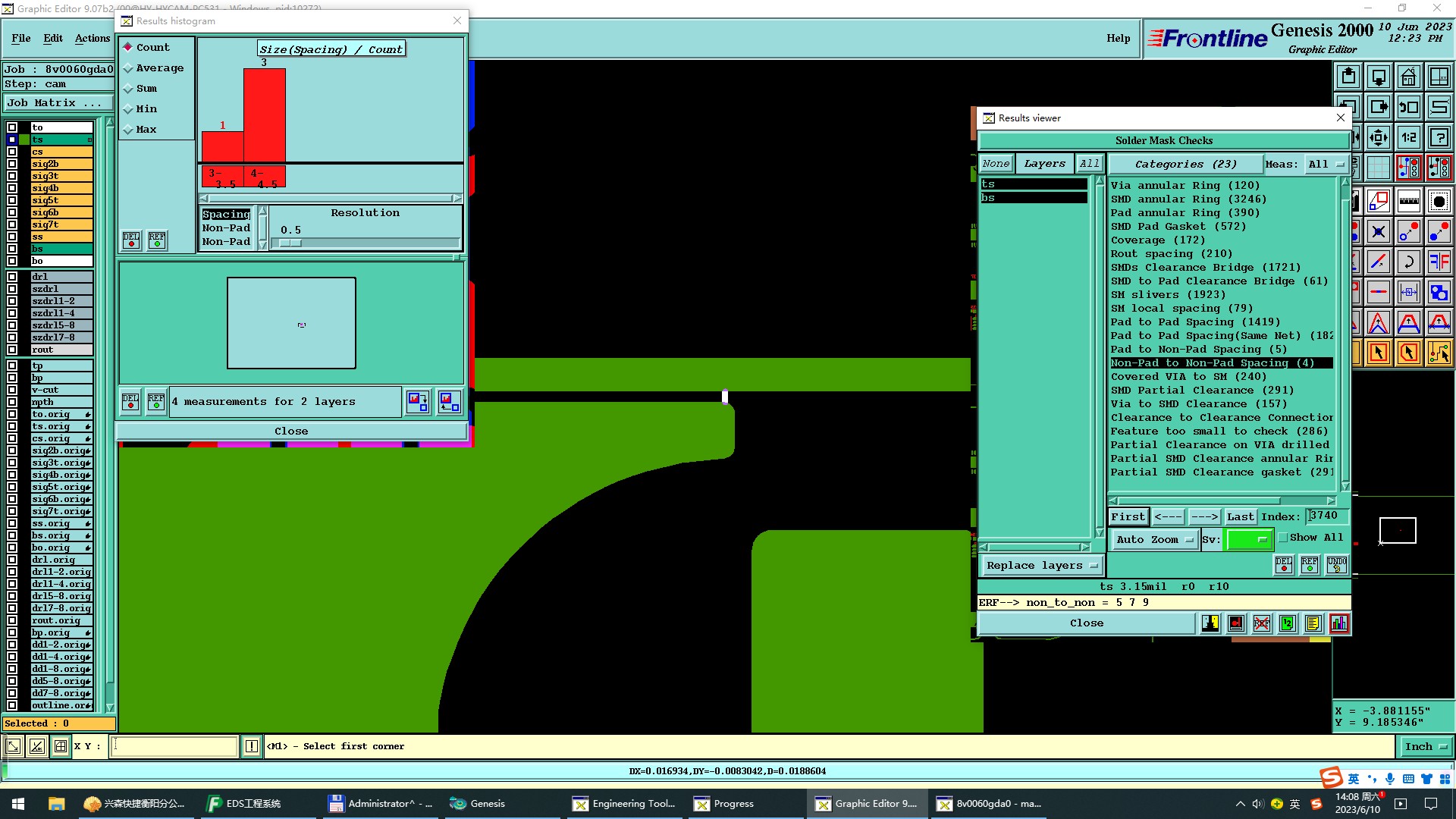Click the rectangle select arrow icon
The image size is (1456, 819).
click(1378, 353)
